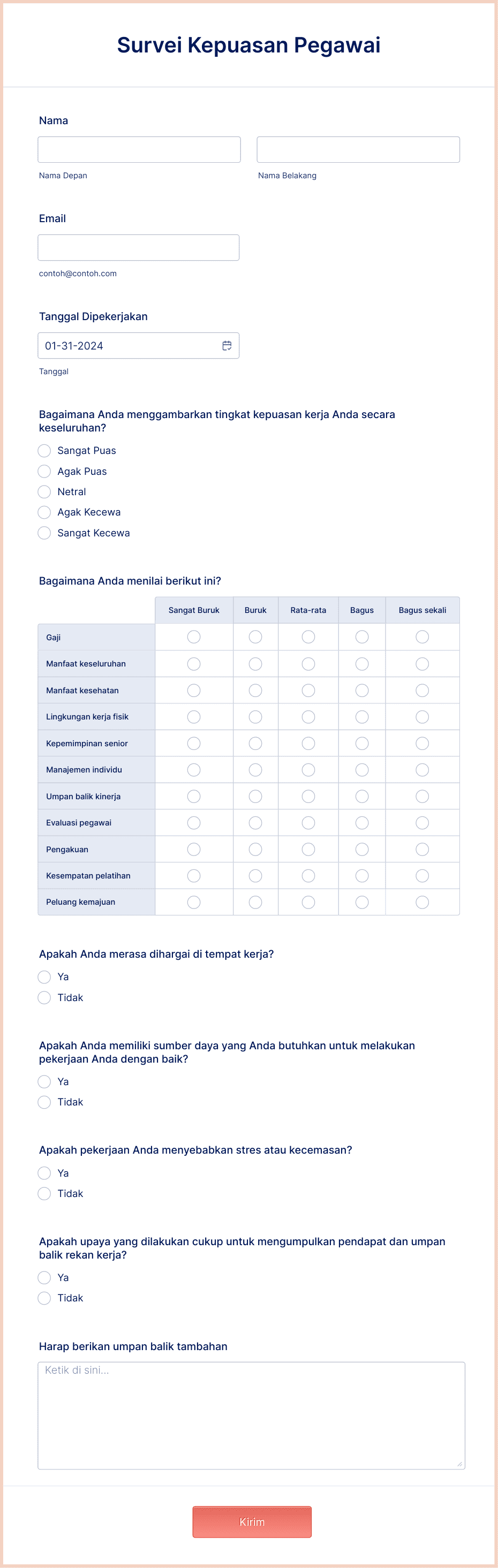
Task: Select the Netral radio option
Action: coord(44,492)
